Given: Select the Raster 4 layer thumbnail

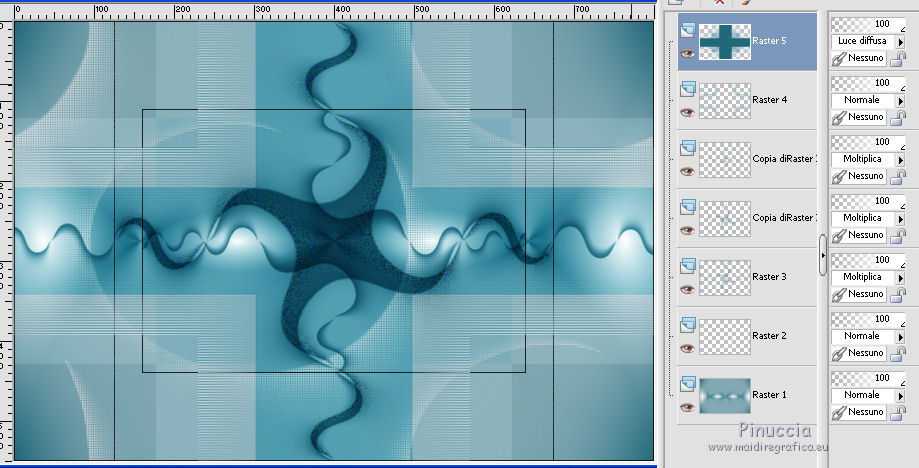Looking at the screenshot, I should click(725, 101).
